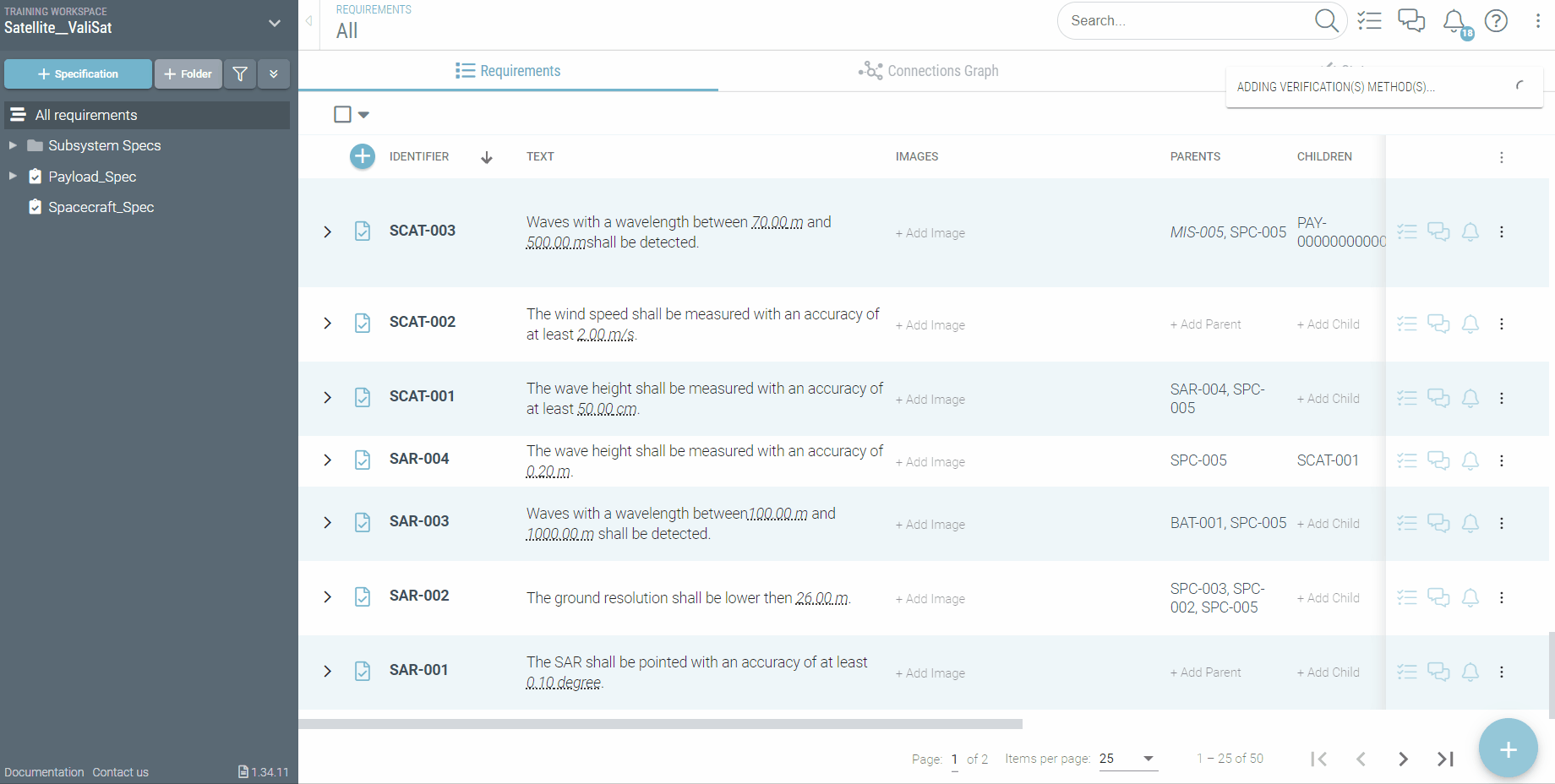The image size is (1555, 784).
Task: Select the Requirements tab
Action: 508,71
